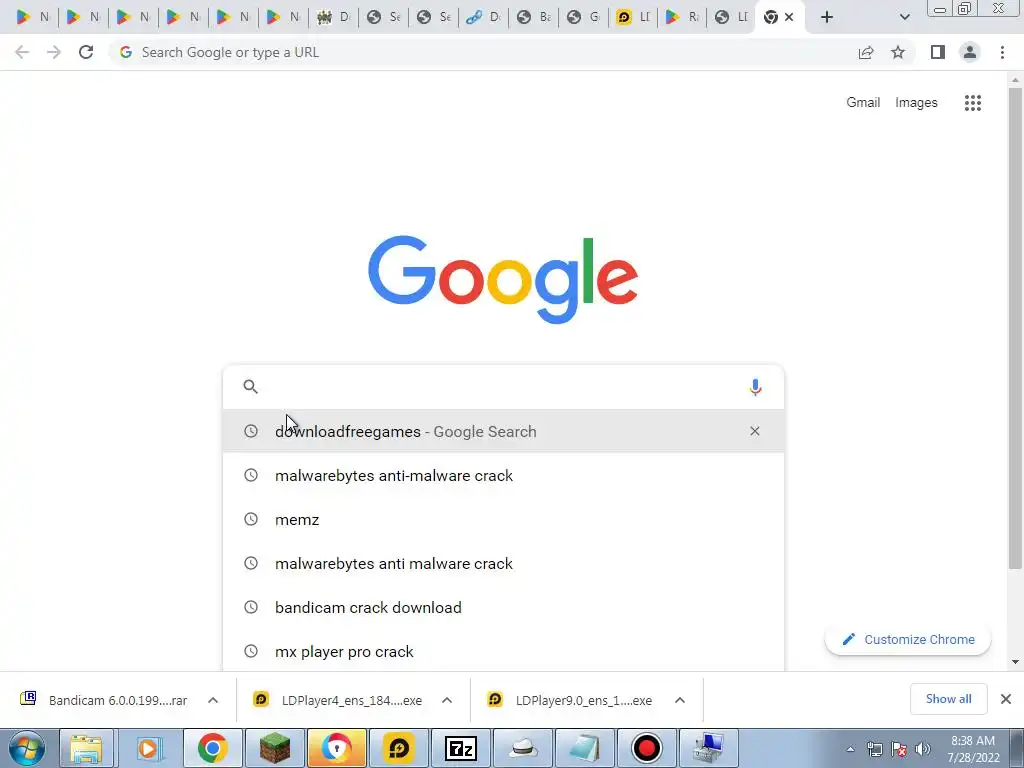Click the Google logo

tap(503, 280)
